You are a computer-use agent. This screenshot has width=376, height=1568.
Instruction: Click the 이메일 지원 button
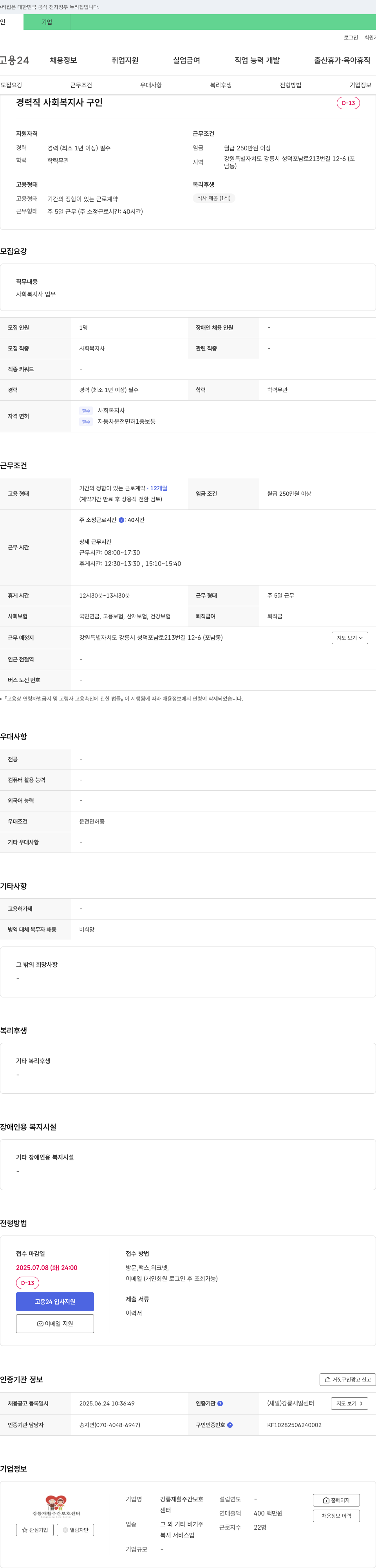point(55,1323)
